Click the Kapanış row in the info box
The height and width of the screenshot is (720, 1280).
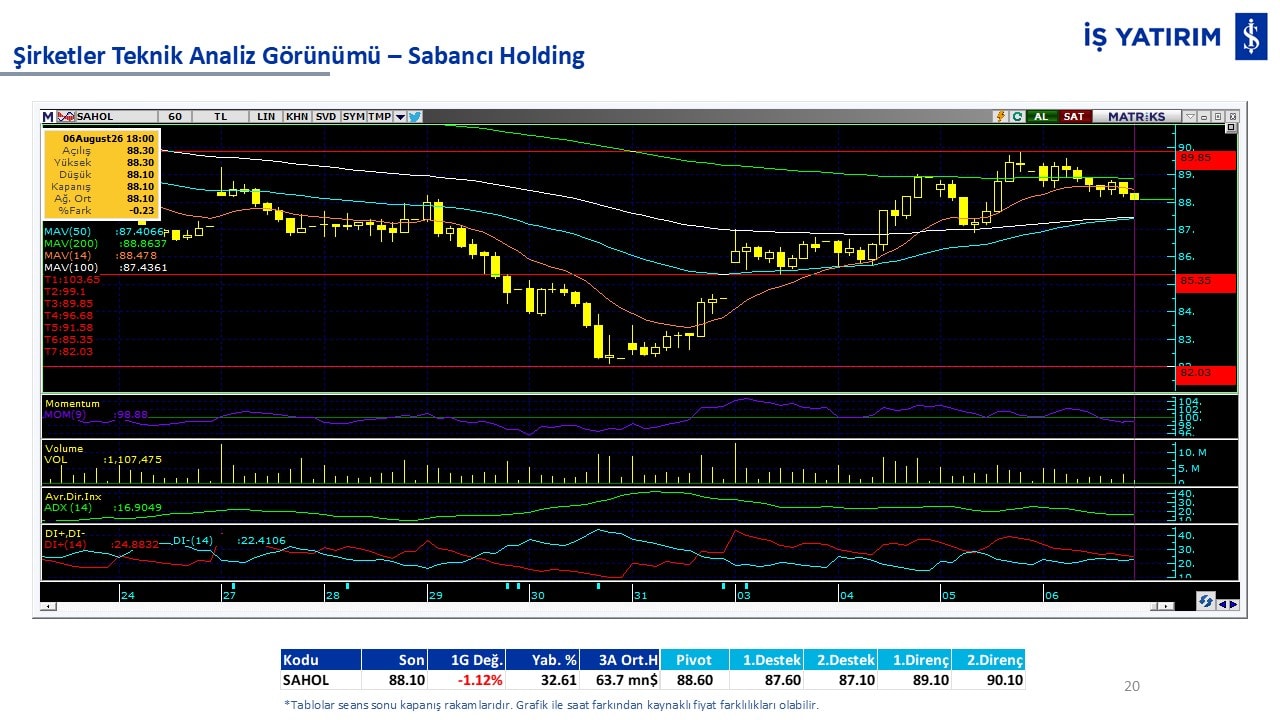(100, 186)
